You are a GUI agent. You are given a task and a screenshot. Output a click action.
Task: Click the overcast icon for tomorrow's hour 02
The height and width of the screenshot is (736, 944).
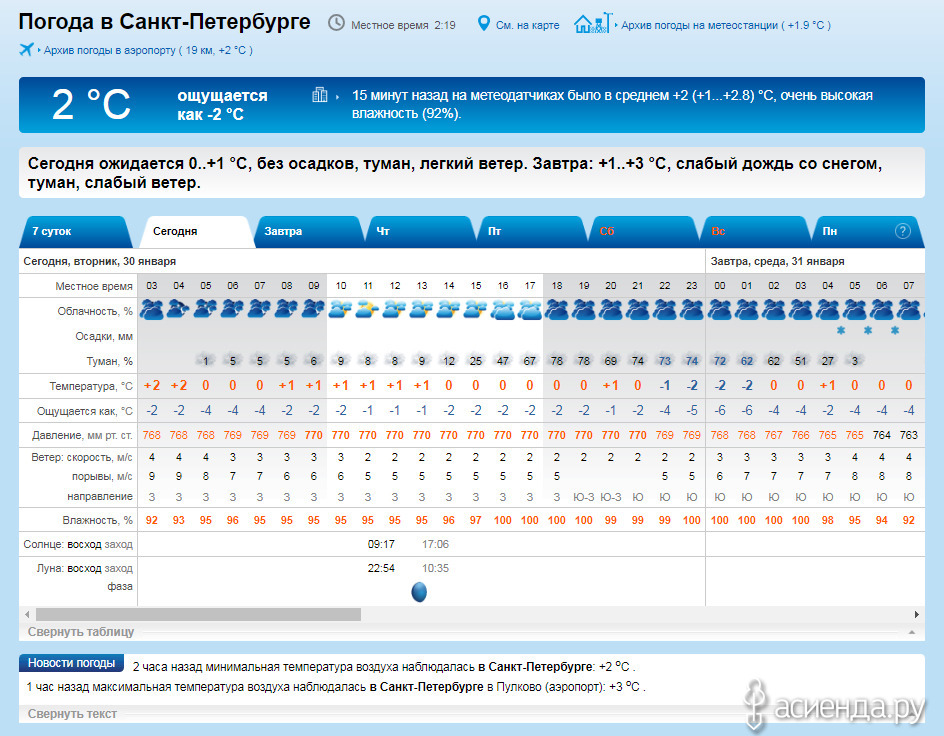tap(774, 310)
